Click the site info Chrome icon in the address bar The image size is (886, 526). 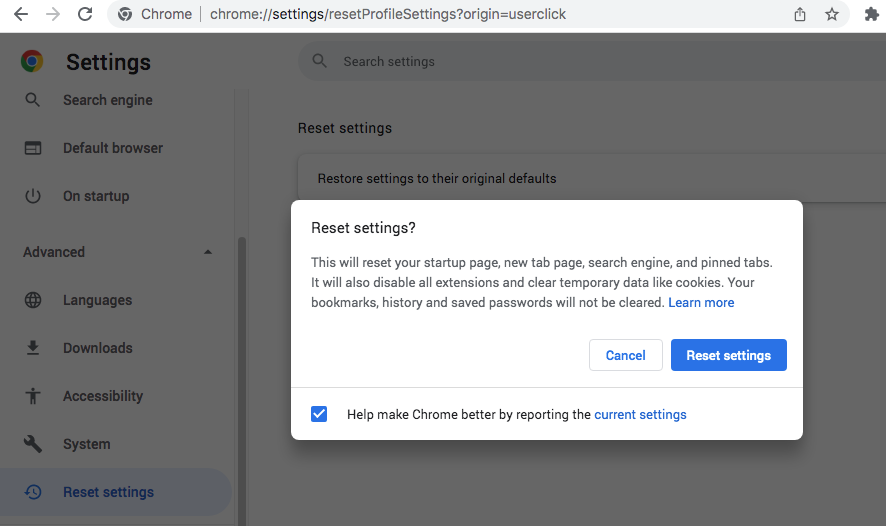tap(125, 14)
